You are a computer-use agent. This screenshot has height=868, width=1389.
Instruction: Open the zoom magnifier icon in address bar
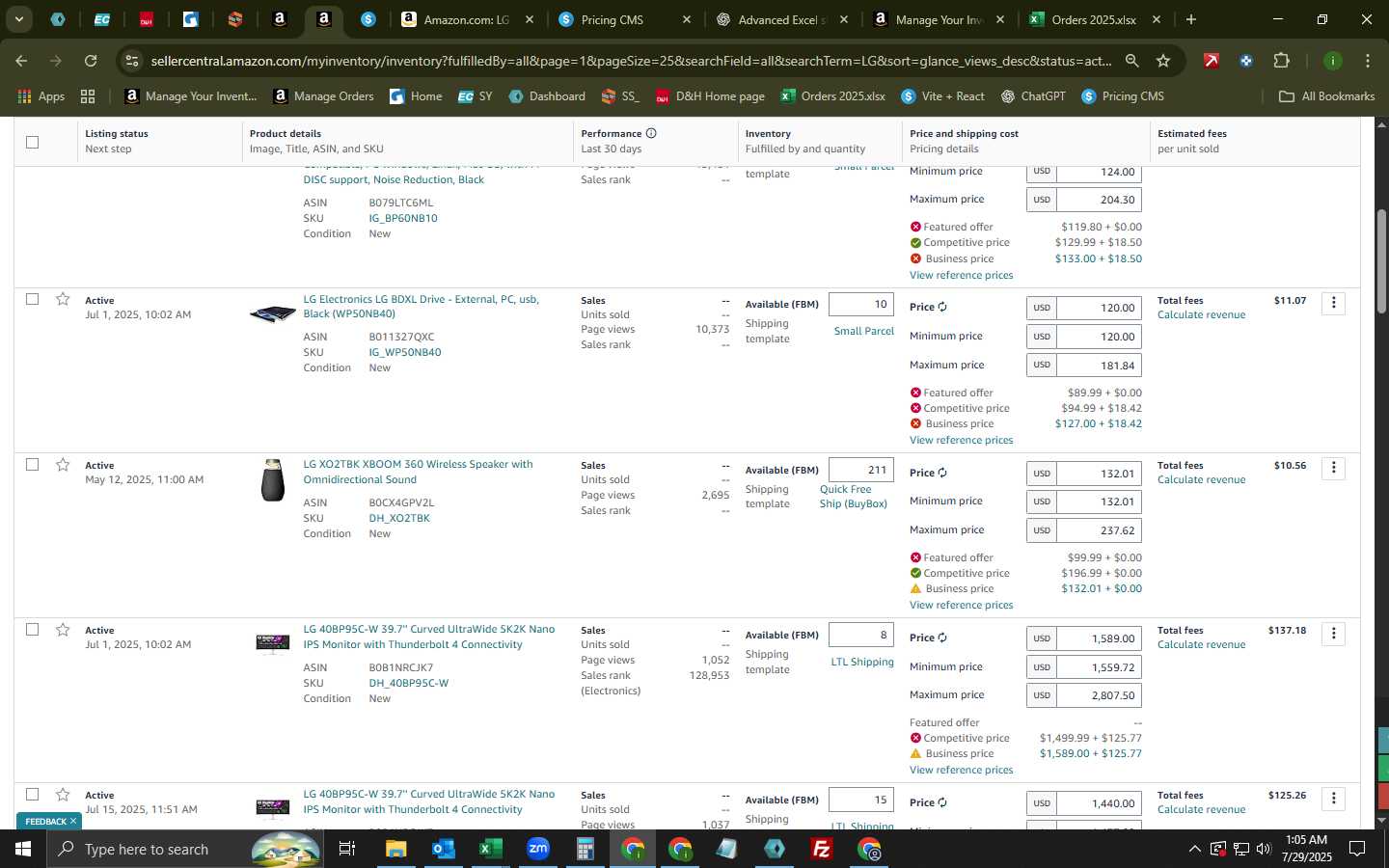[x=1131, y=61]
